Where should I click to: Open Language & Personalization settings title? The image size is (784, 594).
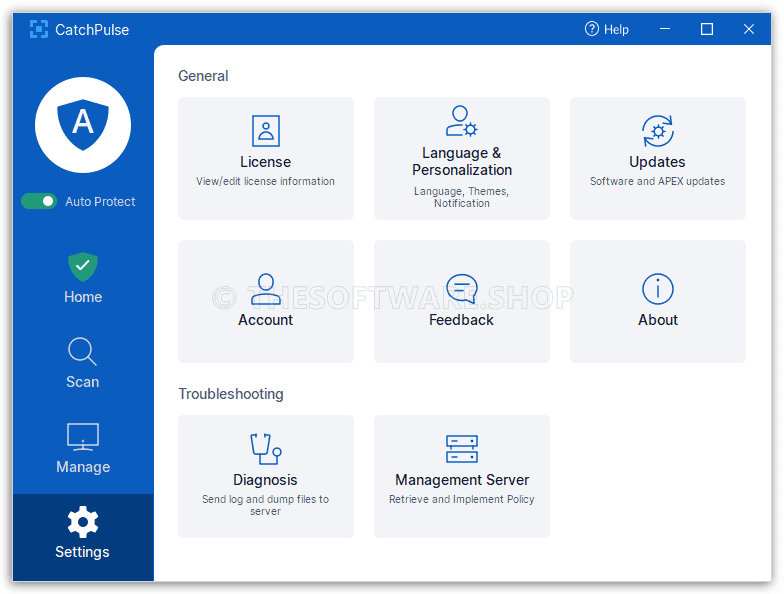(x=462, y=162)
